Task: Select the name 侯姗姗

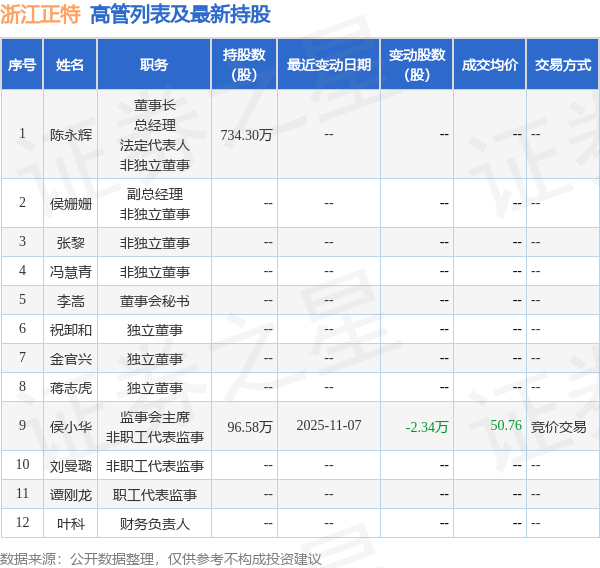Action: 71,204
